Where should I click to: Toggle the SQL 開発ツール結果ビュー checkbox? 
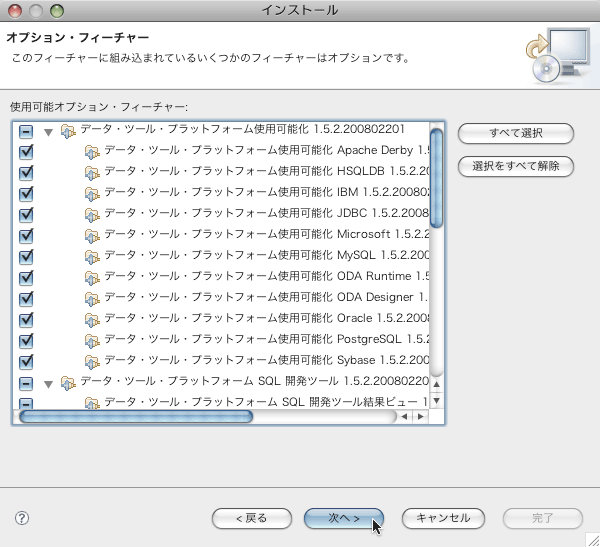(x=26, y=403)
